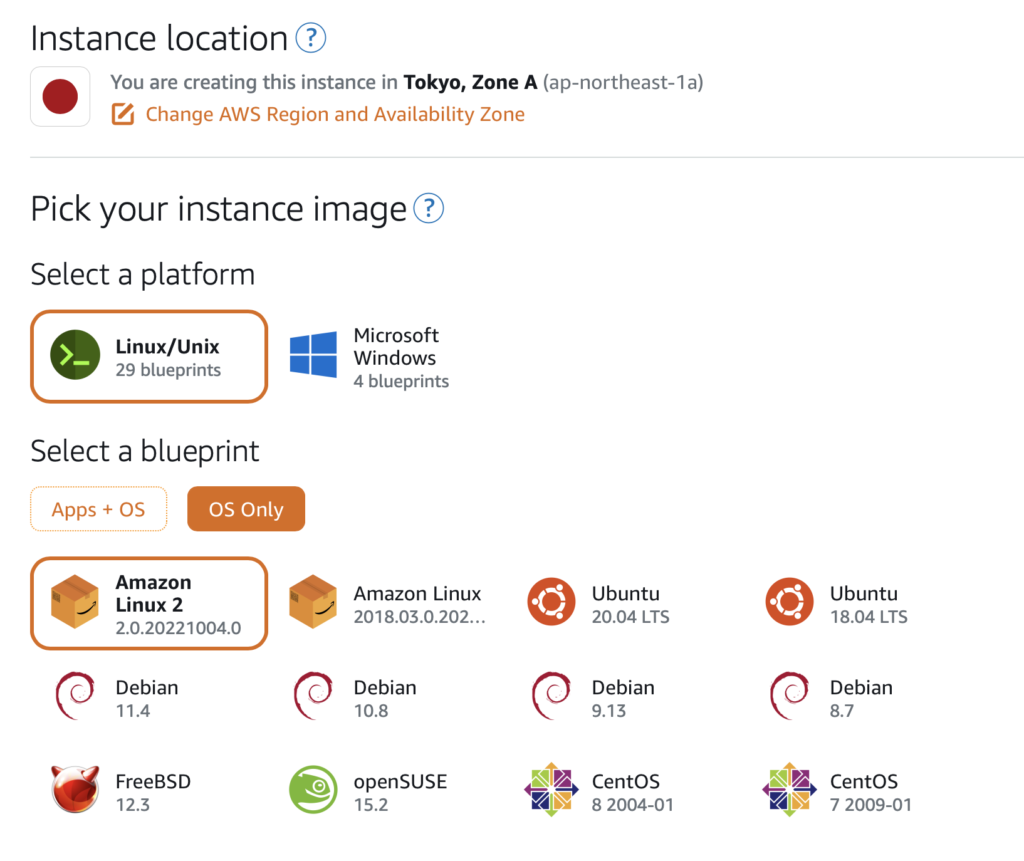
Task: Select the Linux/Unix platform
Action: point(149,356)
